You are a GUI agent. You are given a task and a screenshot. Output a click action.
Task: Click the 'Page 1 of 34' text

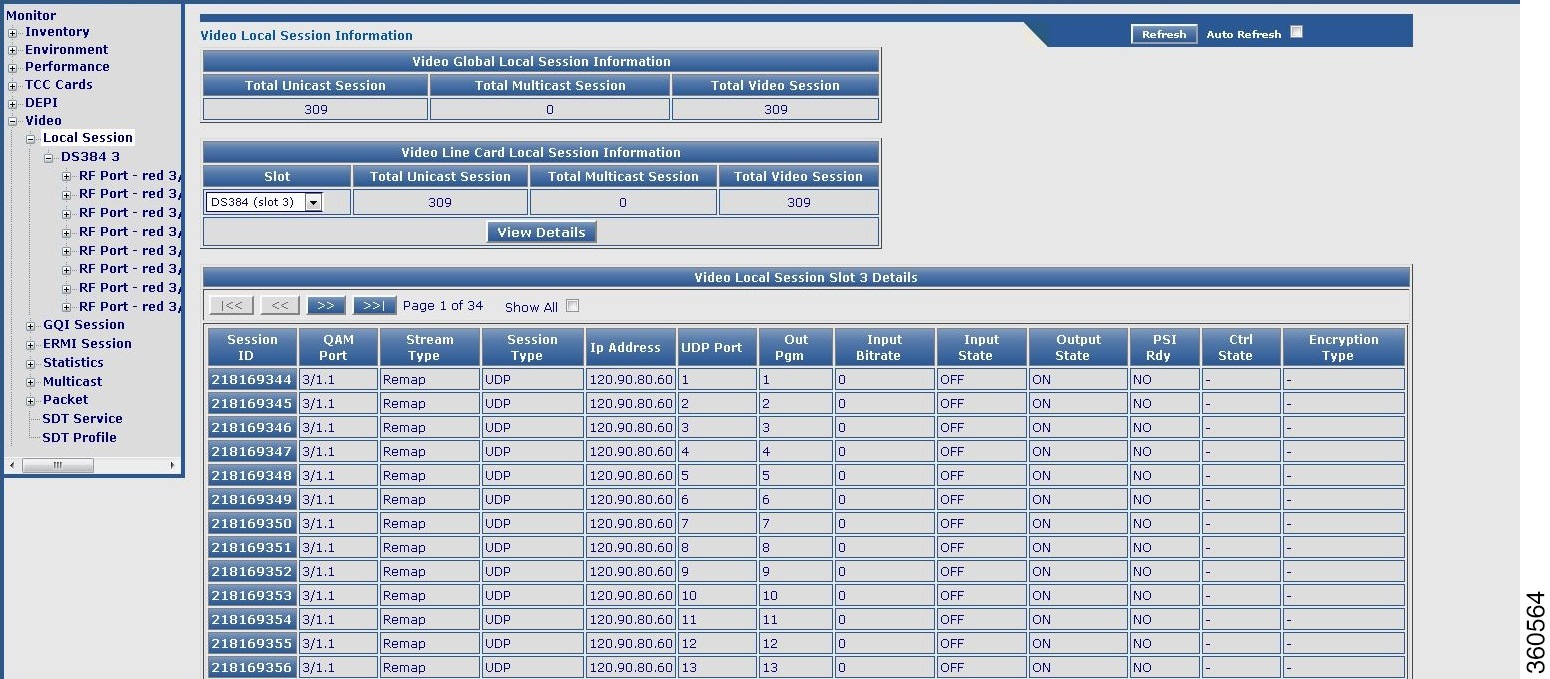coord(443,306)
